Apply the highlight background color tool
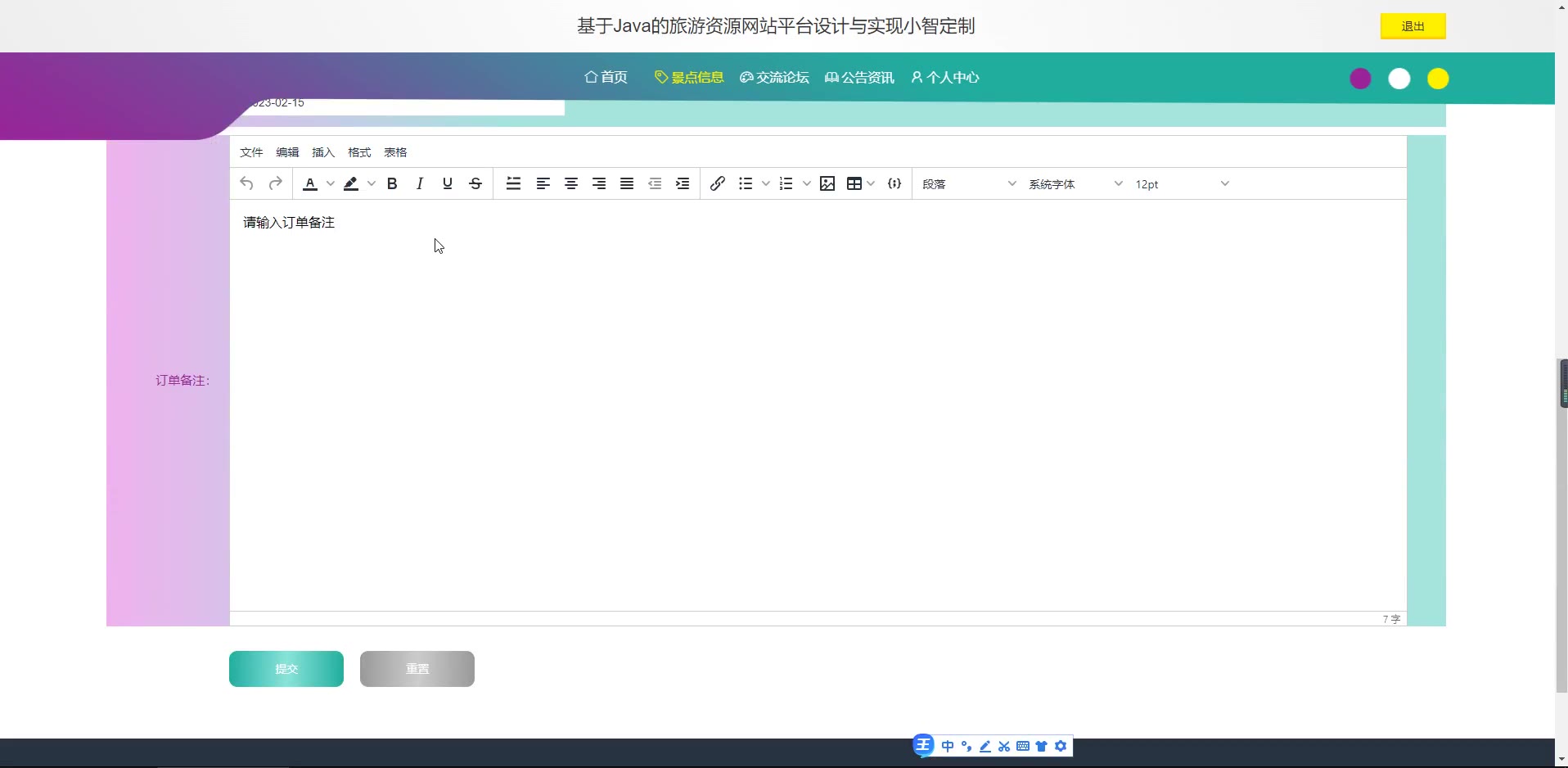Image resolution: width=1568 pixels, height=768 pixels. tap(351, 183)
